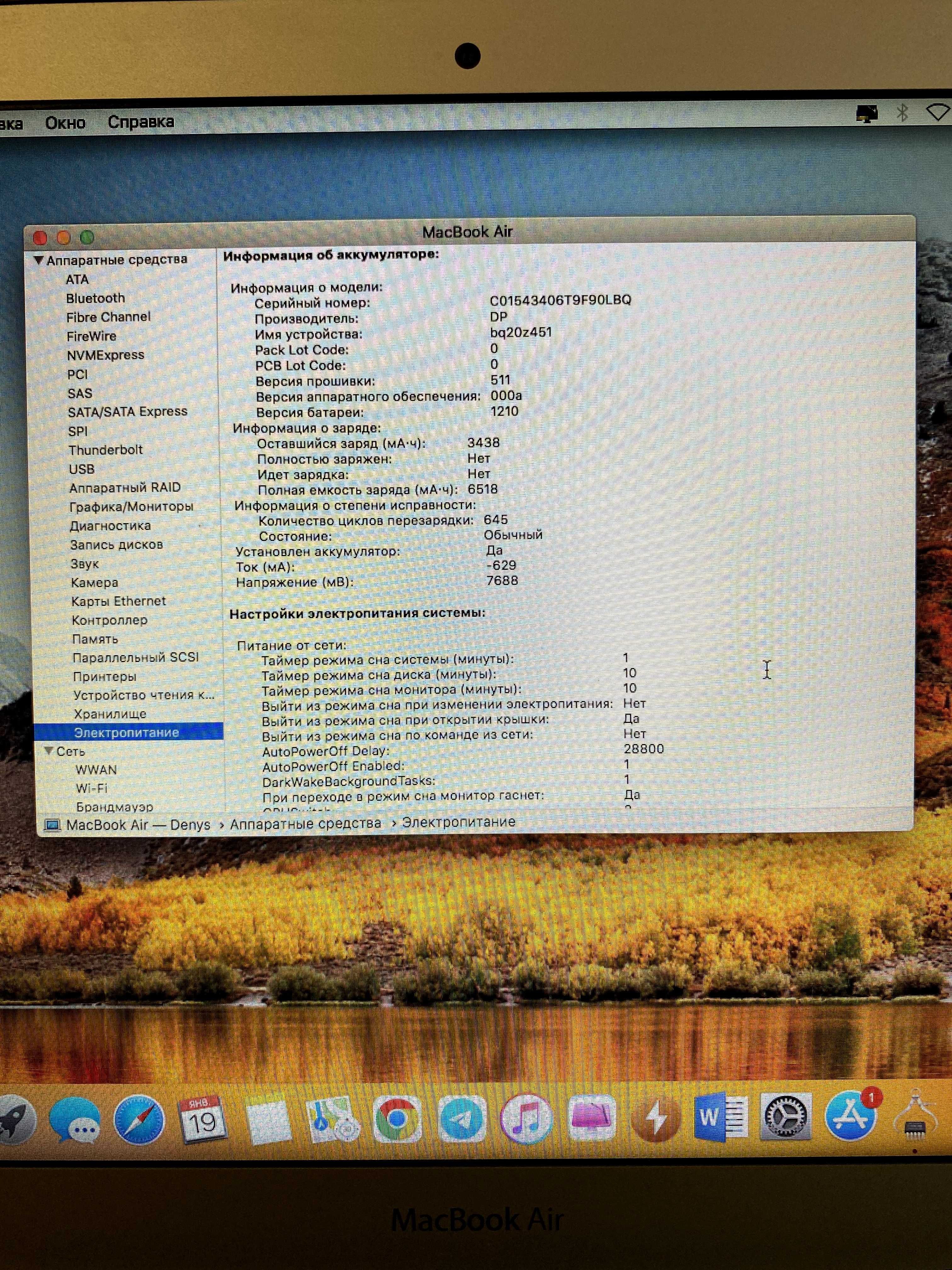Select PCI in the sidebar

tap(77, 374)
